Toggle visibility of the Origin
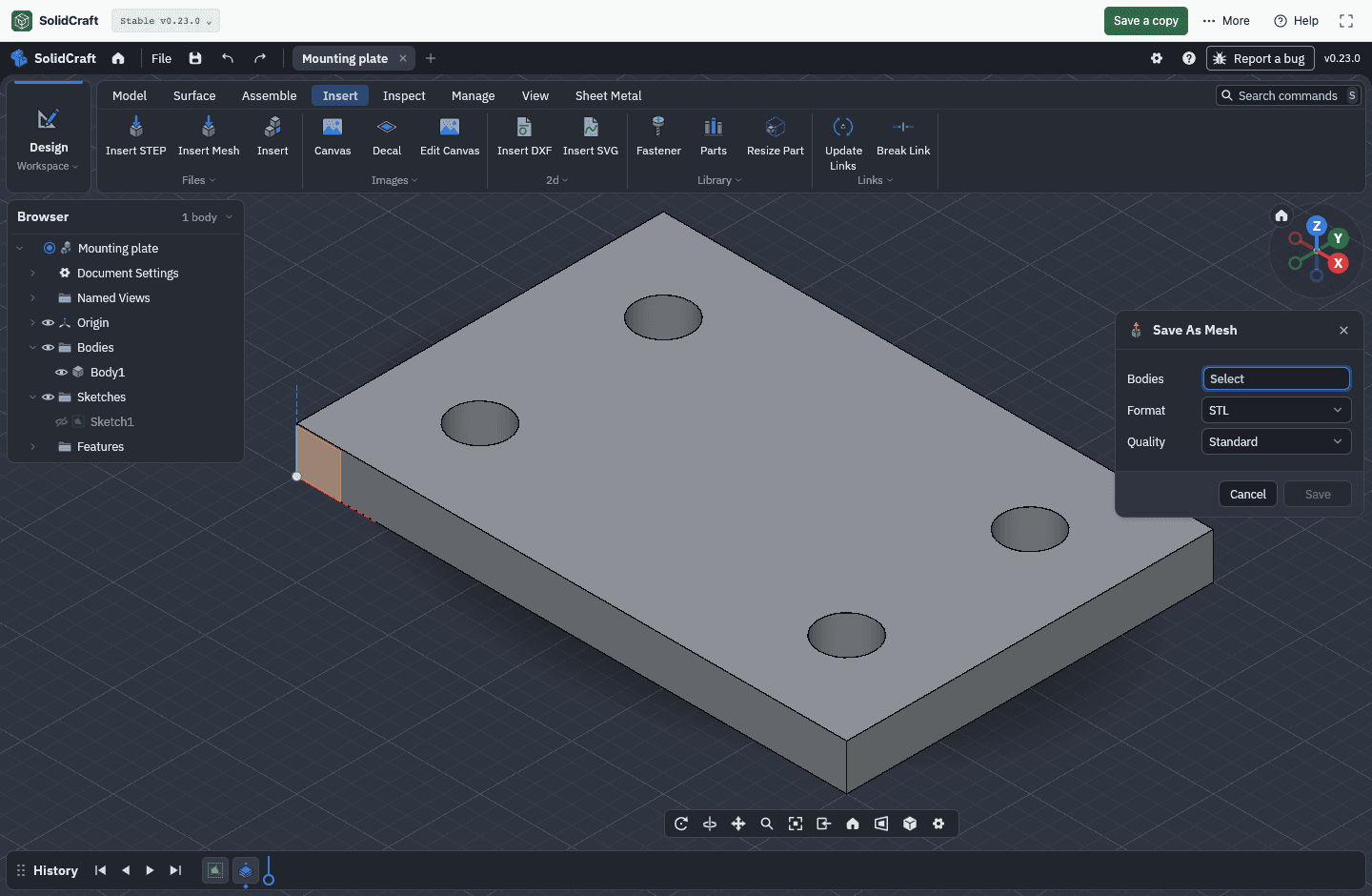The image size is (1372, 896). click(x=48, y=323)
